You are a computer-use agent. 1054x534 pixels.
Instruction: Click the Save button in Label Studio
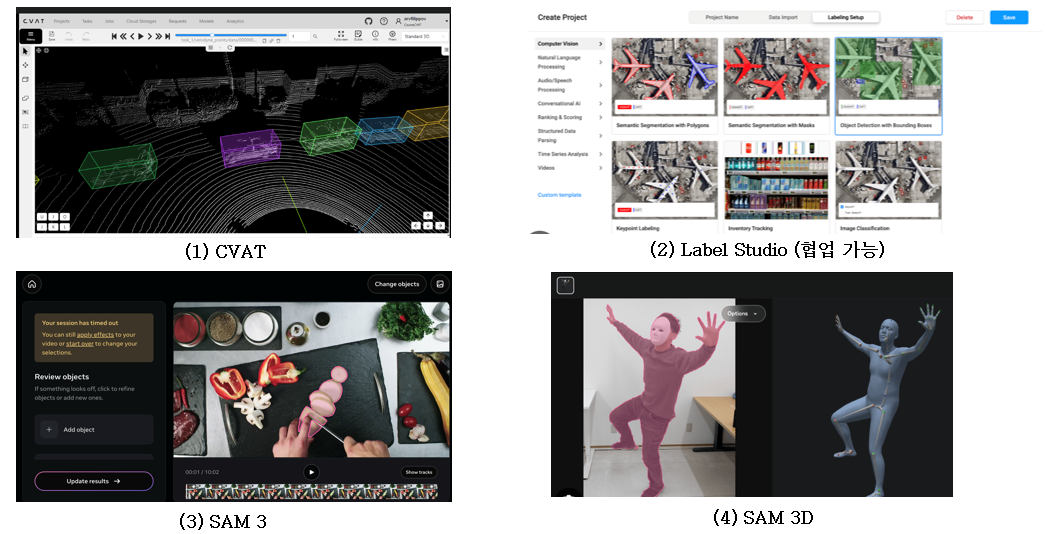point(1009,17)
